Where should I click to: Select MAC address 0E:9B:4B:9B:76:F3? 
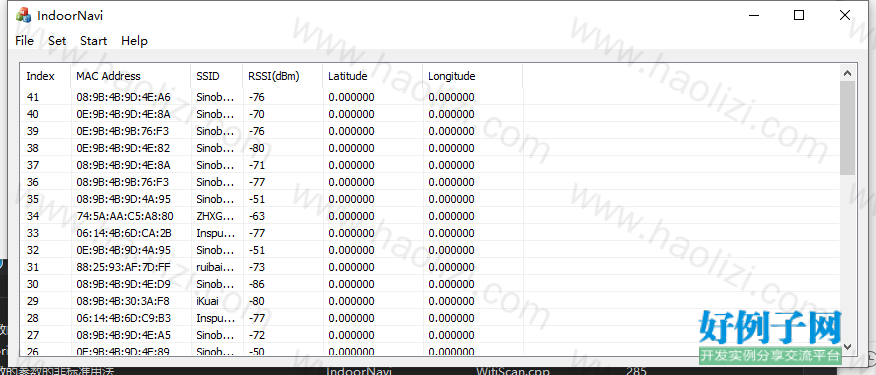122,131
